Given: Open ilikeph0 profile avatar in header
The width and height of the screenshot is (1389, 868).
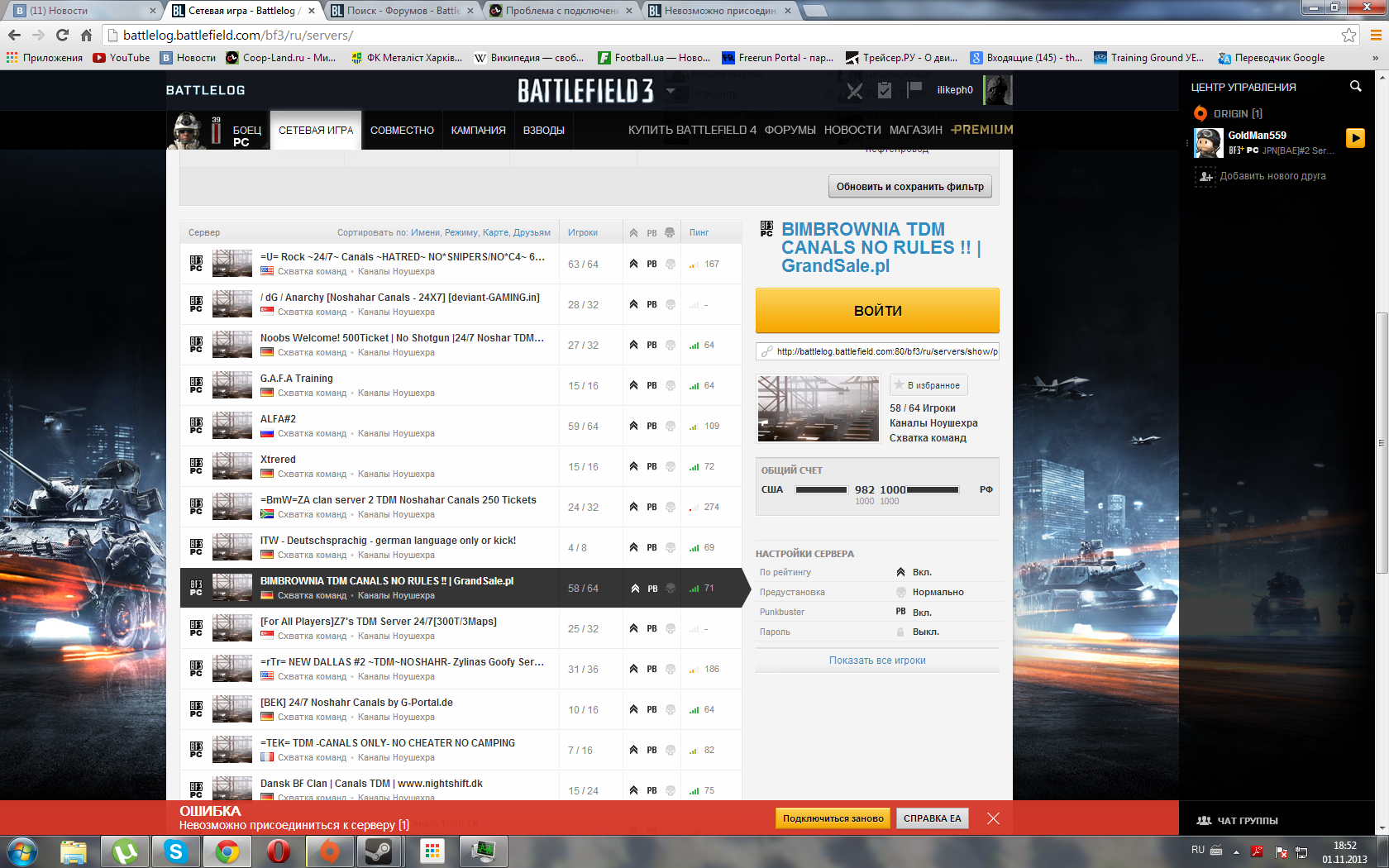Looking at the screenshot, I should (998, 90).
